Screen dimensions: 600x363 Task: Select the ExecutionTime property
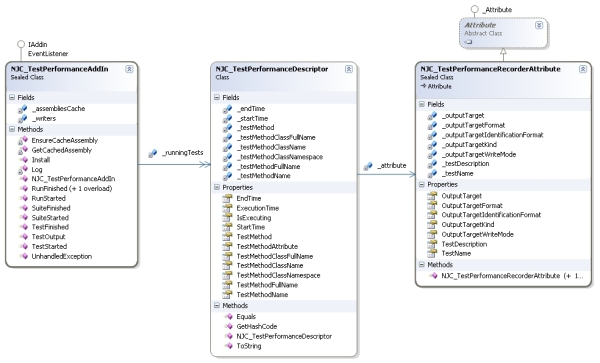(258, 208)
